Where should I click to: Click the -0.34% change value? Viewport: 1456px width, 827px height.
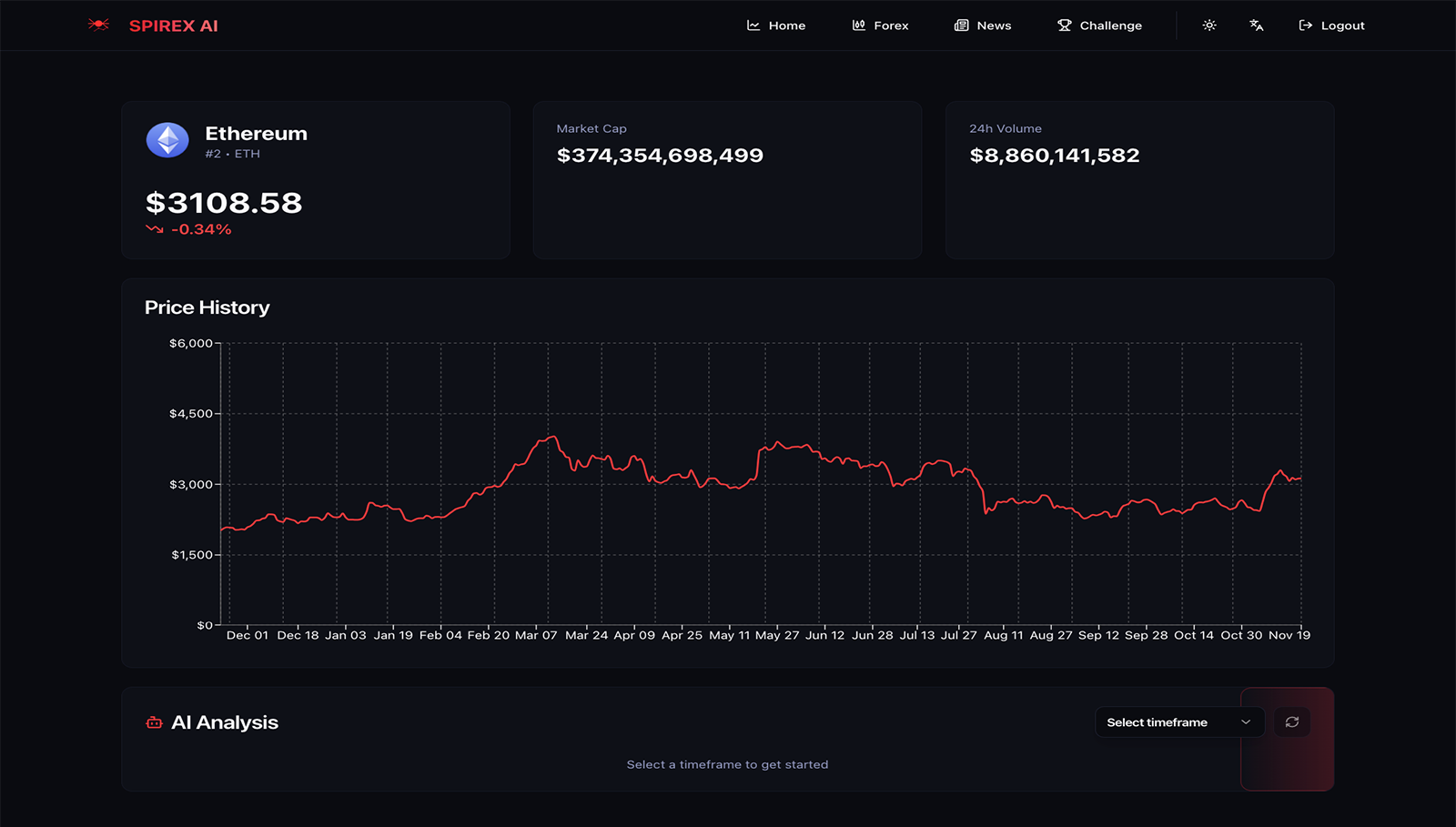201,229
